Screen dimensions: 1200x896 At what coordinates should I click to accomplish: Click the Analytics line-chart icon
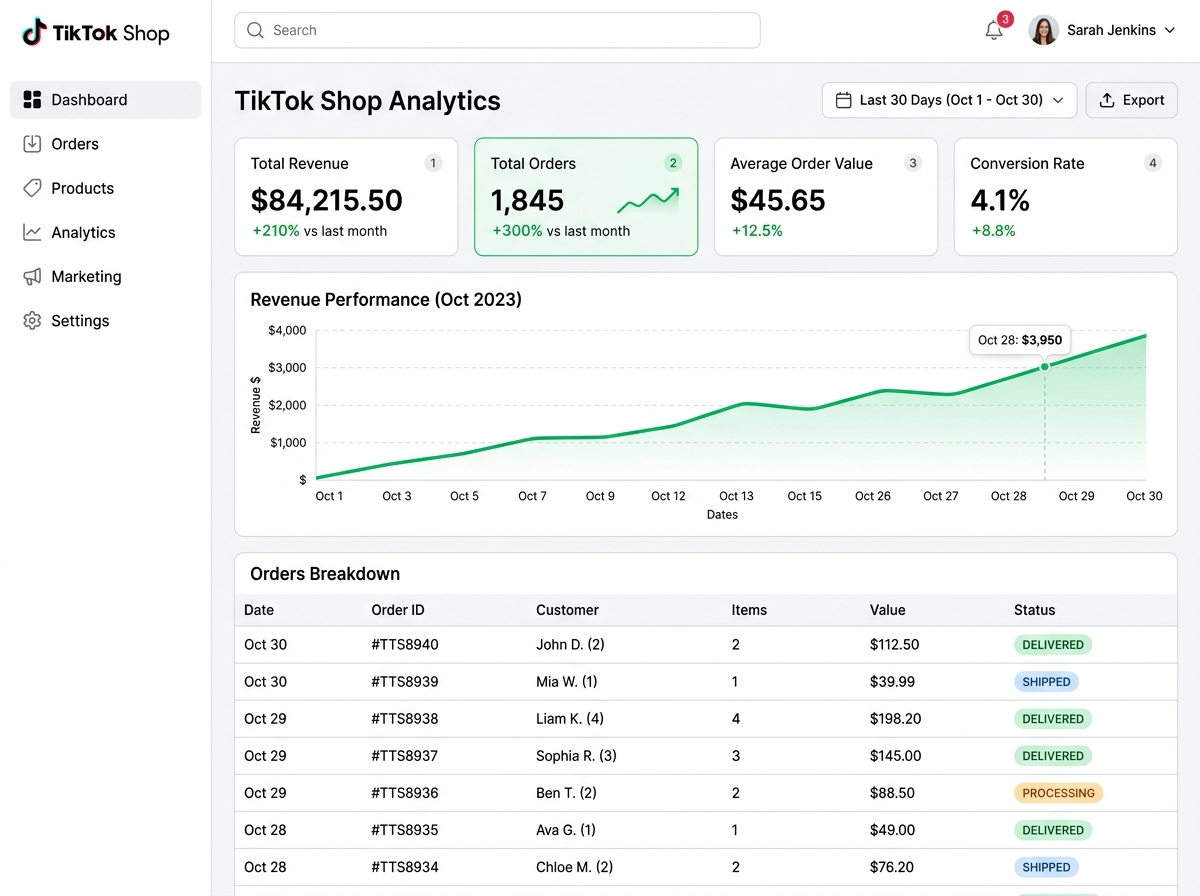click(32, 232)
